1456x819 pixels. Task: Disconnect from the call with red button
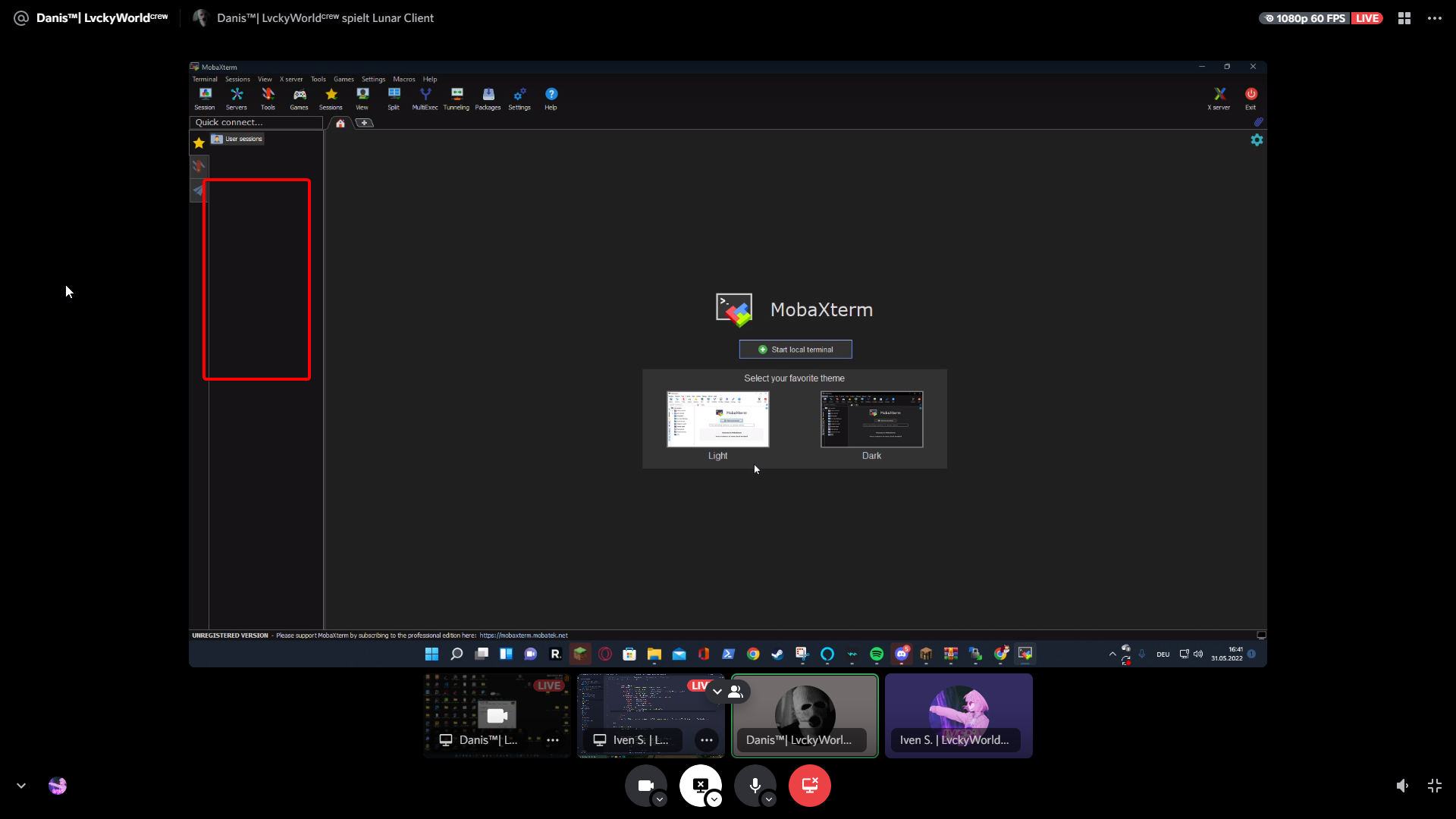click(809, 786)
